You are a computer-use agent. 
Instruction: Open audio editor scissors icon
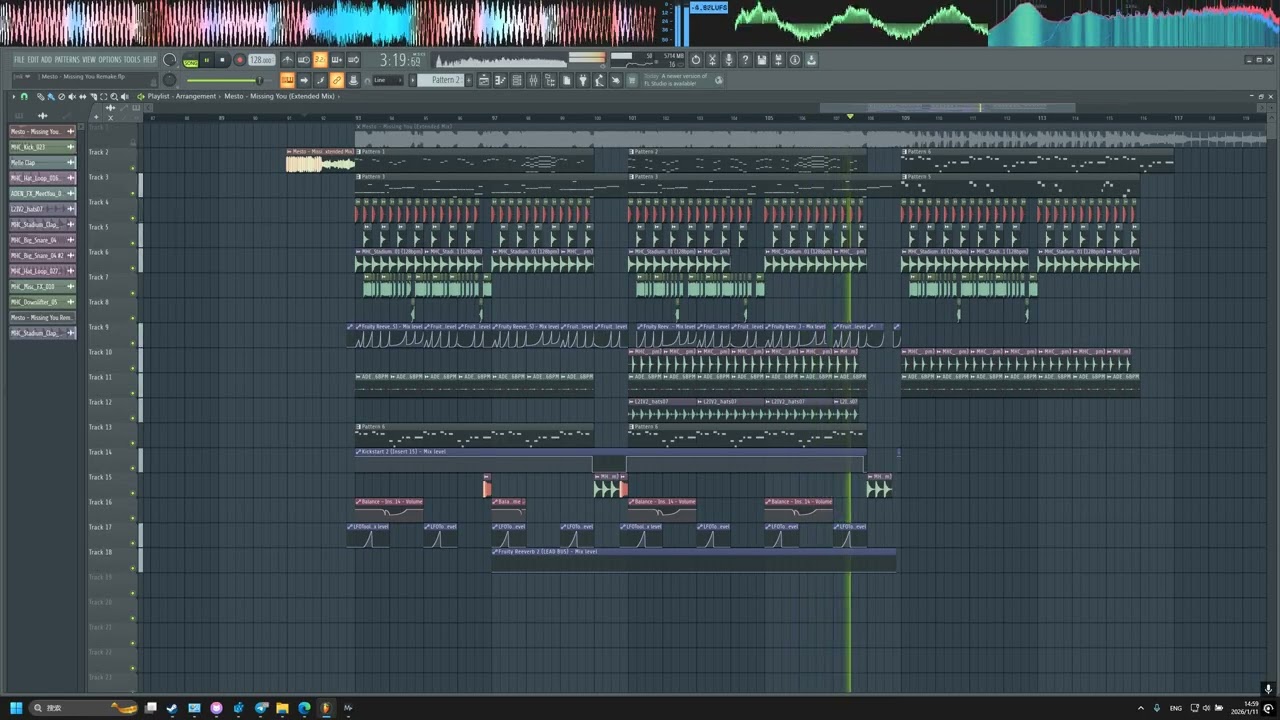[x=712, y=60]
